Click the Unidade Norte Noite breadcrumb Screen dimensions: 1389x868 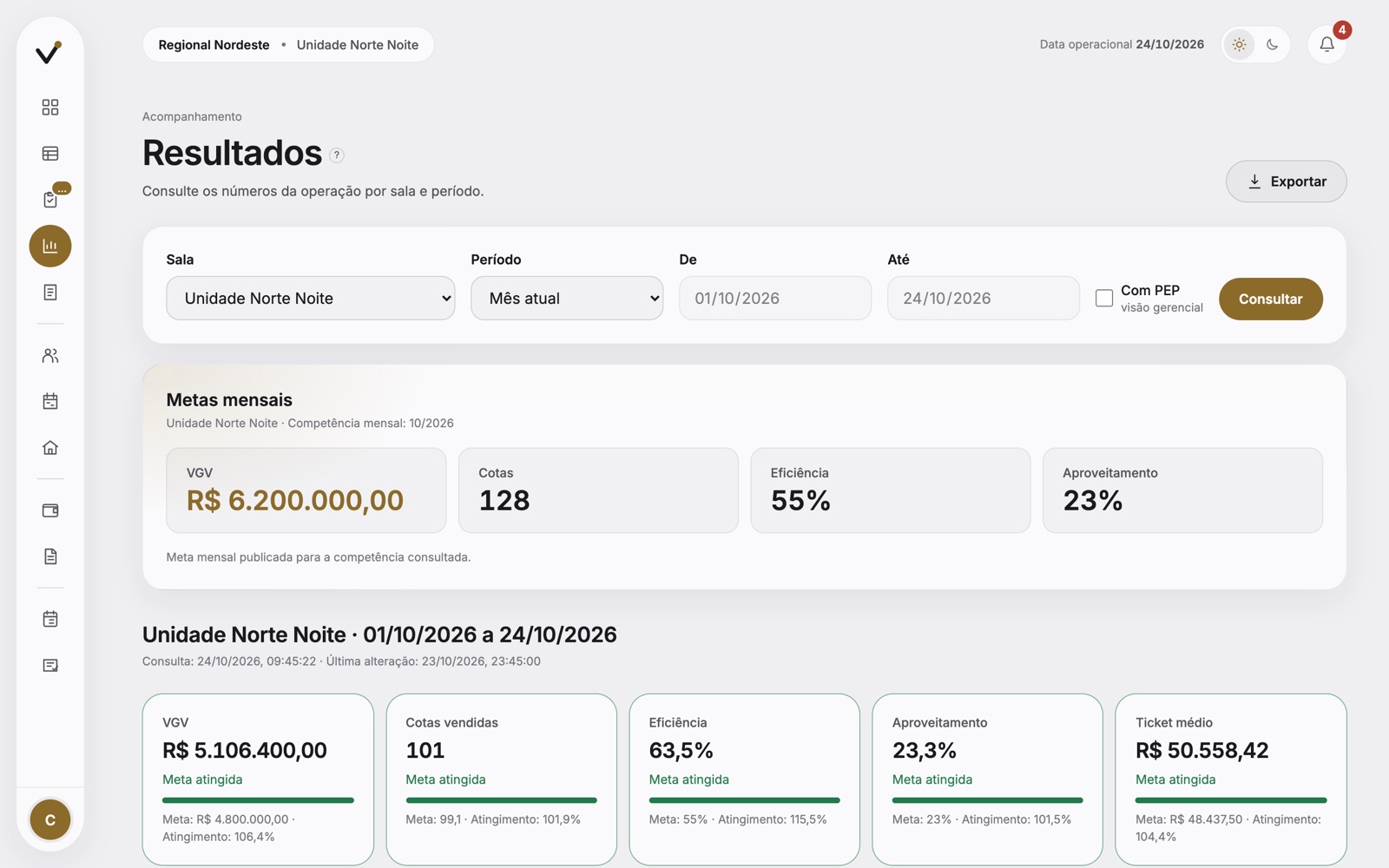point(358,45)
